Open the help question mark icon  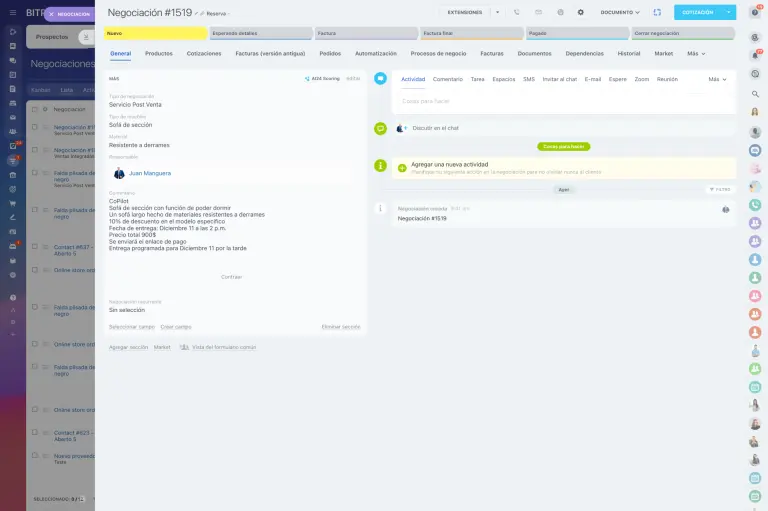pos(755,12)
